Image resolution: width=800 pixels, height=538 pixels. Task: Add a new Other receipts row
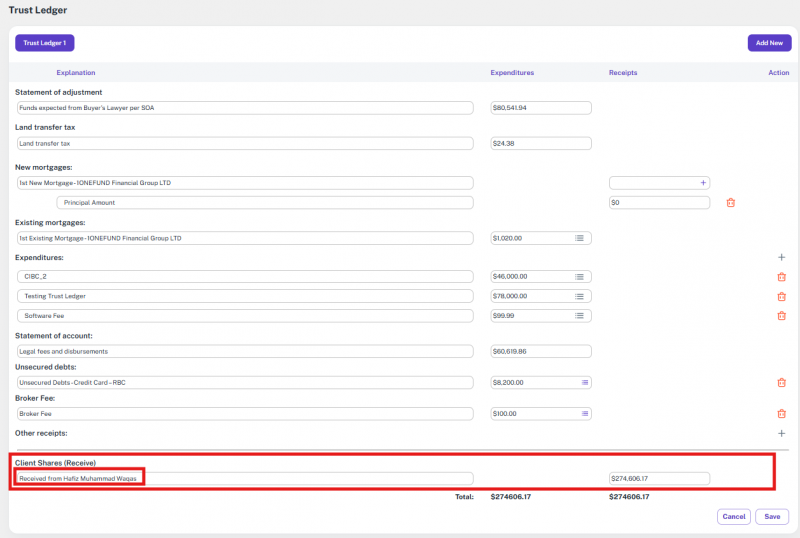pos(781,433)
